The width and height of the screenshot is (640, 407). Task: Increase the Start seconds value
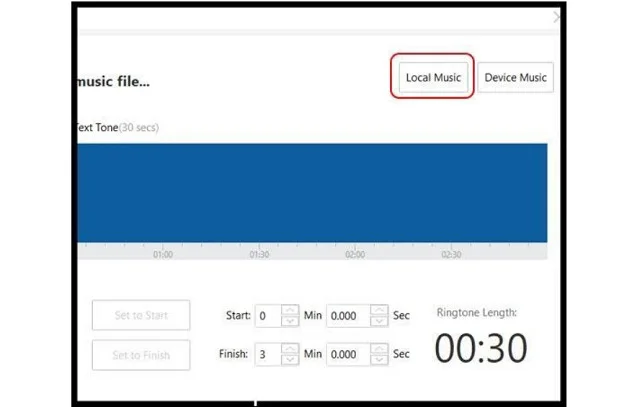(x=379, y=310)
